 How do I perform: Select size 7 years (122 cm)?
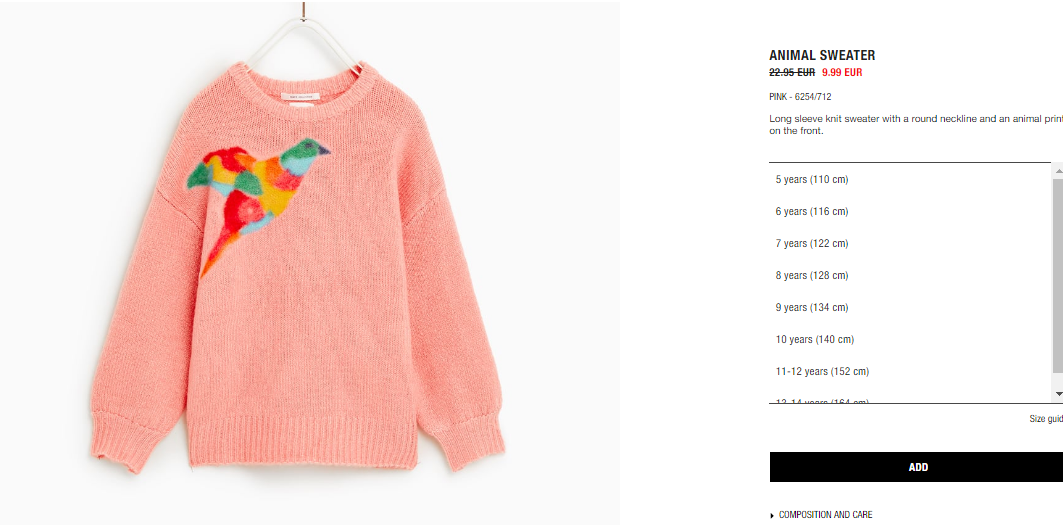910,243
